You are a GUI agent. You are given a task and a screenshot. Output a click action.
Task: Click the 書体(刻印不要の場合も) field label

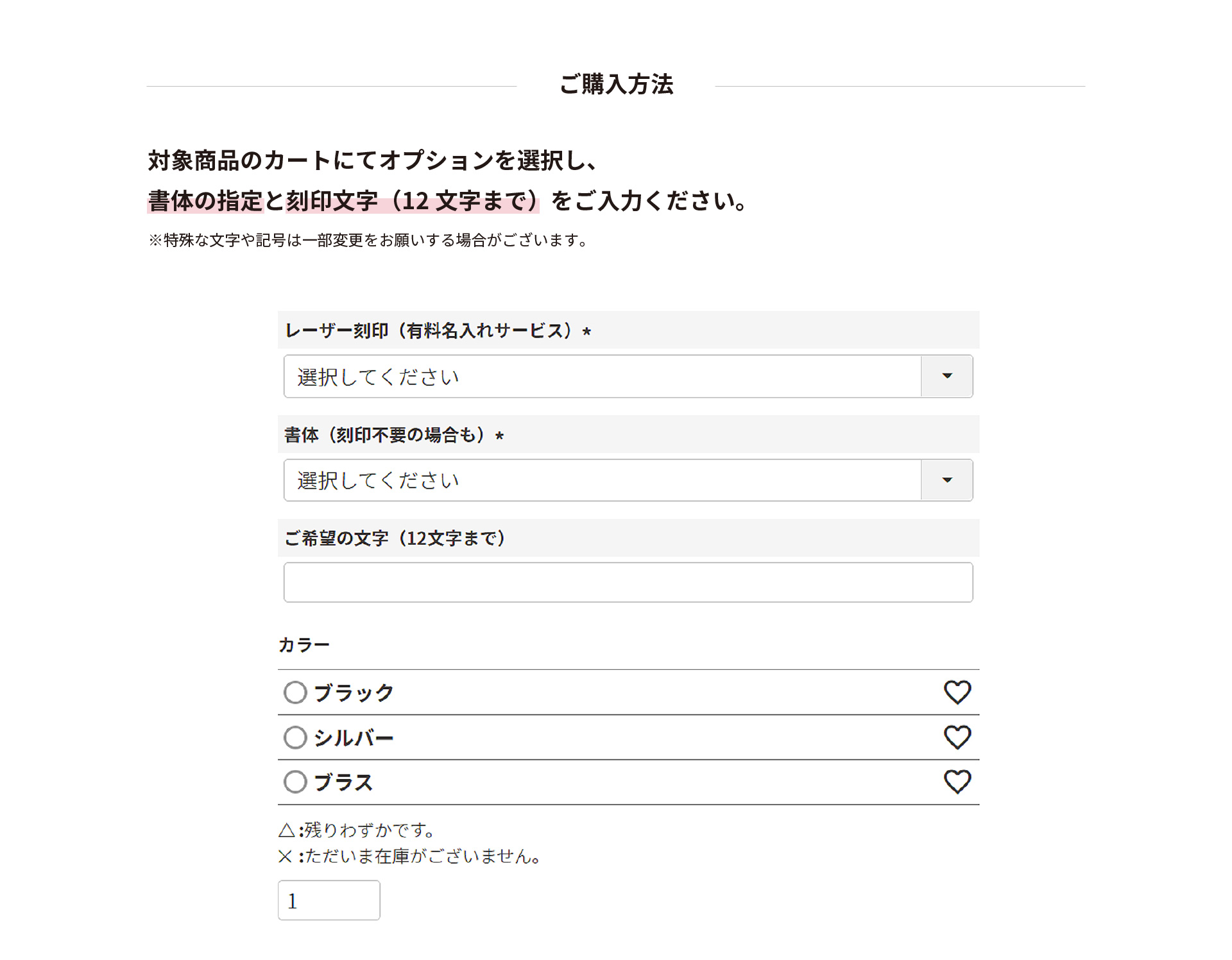(x=385, y=434)
